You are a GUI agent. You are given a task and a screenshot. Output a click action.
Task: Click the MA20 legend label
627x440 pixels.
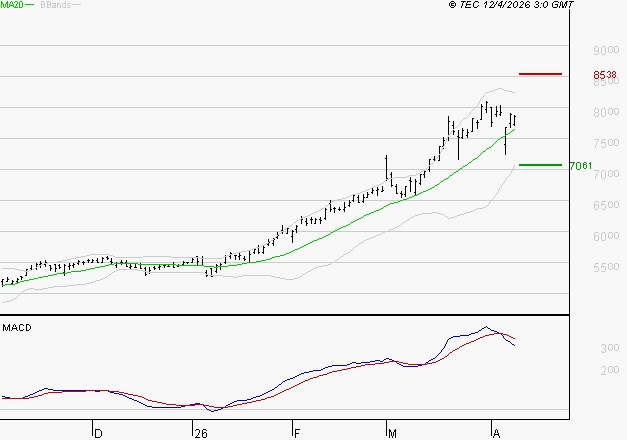(x=12, y=5)
